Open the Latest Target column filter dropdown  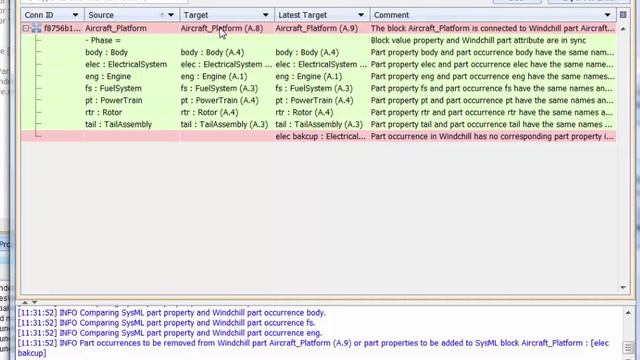pos(361,15)
